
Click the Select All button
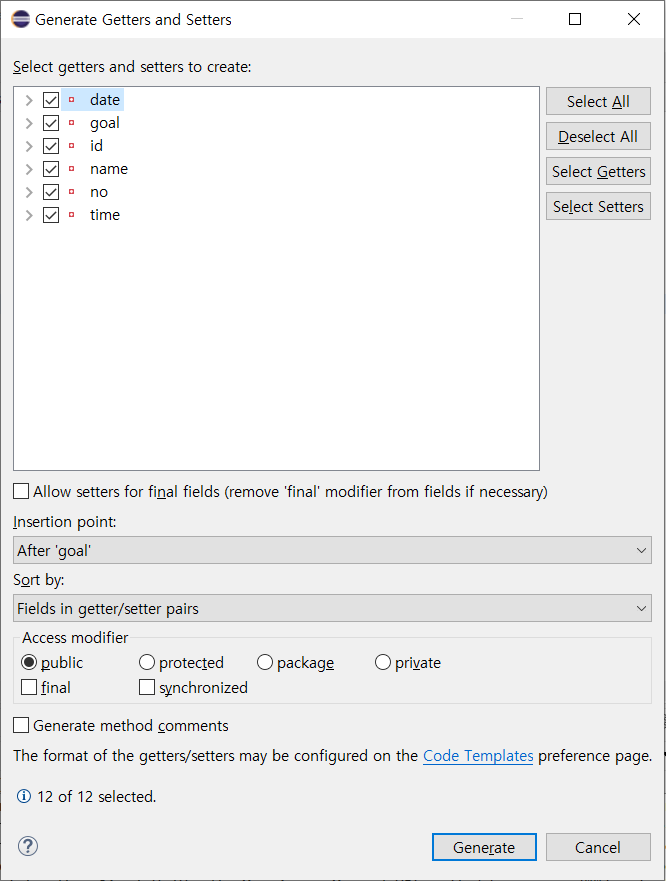coord(598,101)
